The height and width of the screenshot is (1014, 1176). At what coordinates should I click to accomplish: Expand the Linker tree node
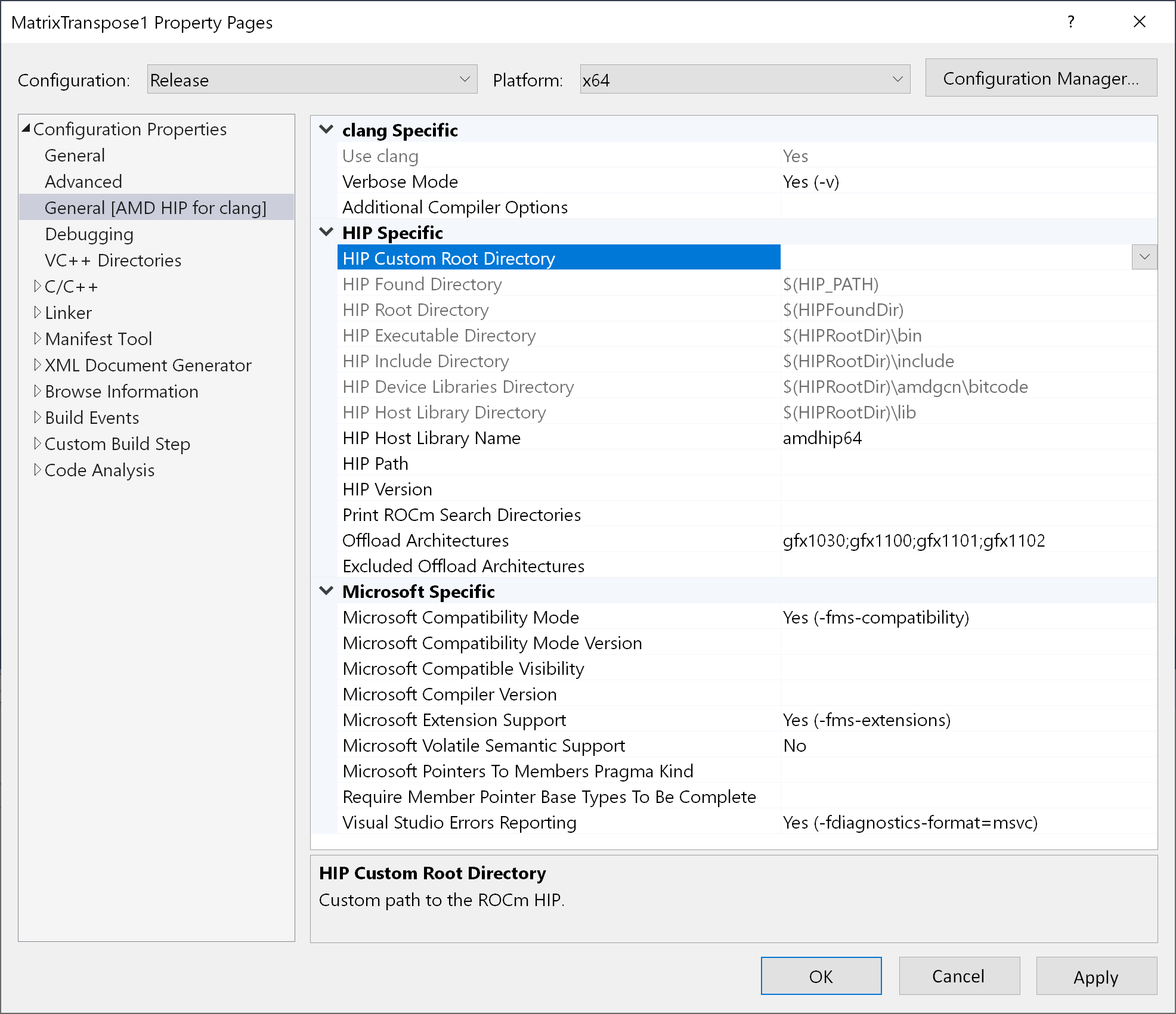pos(38,312)
